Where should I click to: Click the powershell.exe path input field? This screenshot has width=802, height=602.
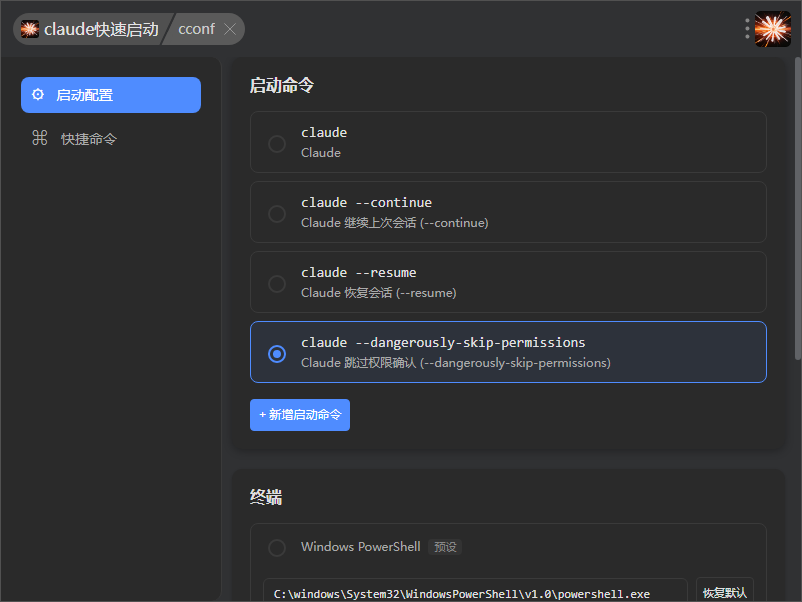tap(475, 593)
